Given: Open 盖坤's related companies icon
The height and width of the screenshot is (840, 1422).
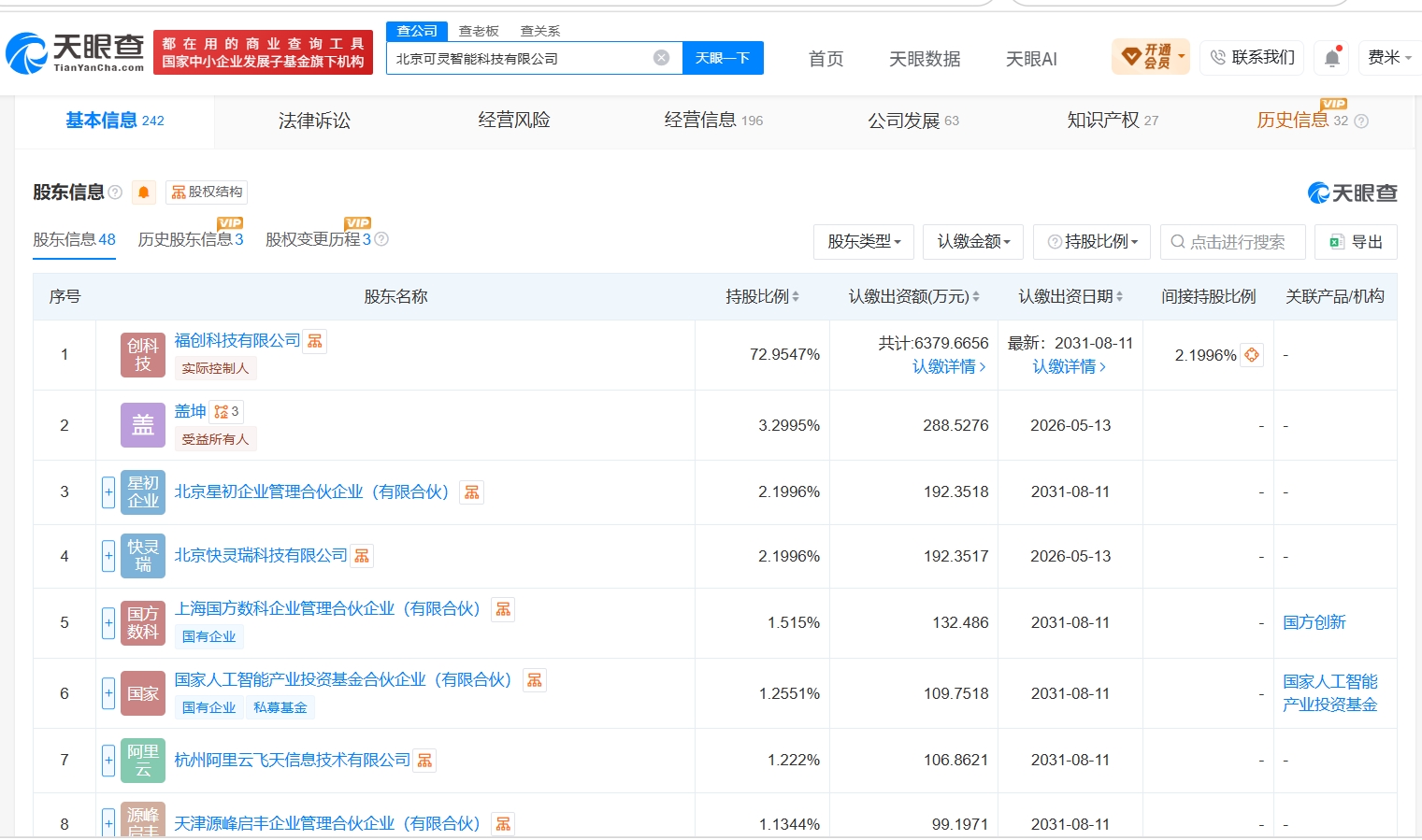Looking at the screenshot, I should point(226,411).
